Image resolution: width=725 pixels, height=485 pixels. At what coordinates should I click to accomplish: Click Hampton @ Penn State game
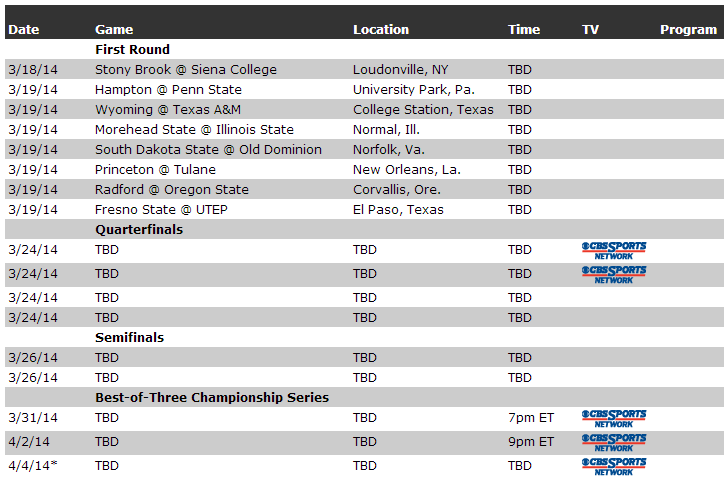tap(168, 90)
